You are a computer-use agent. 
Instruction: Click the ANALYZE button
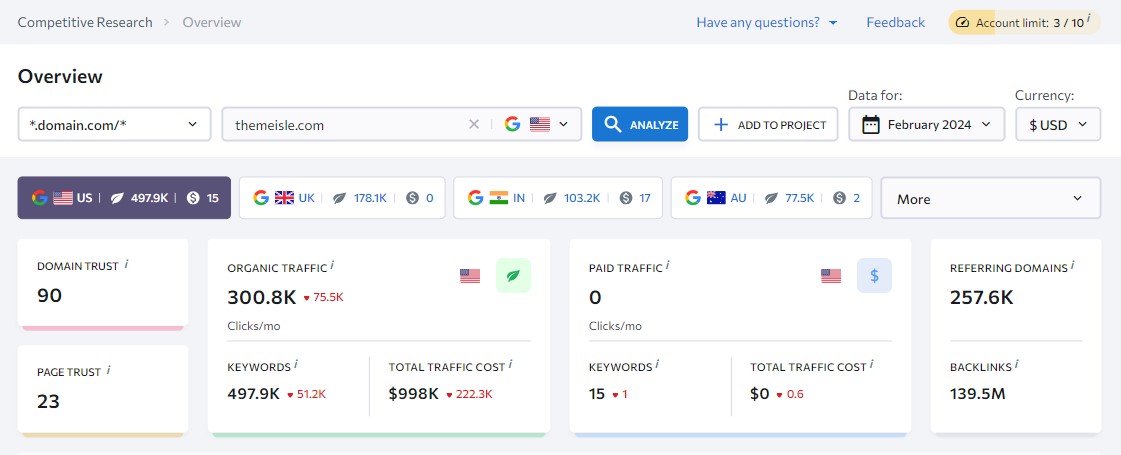pyautogui.click(x=640, y=124)
